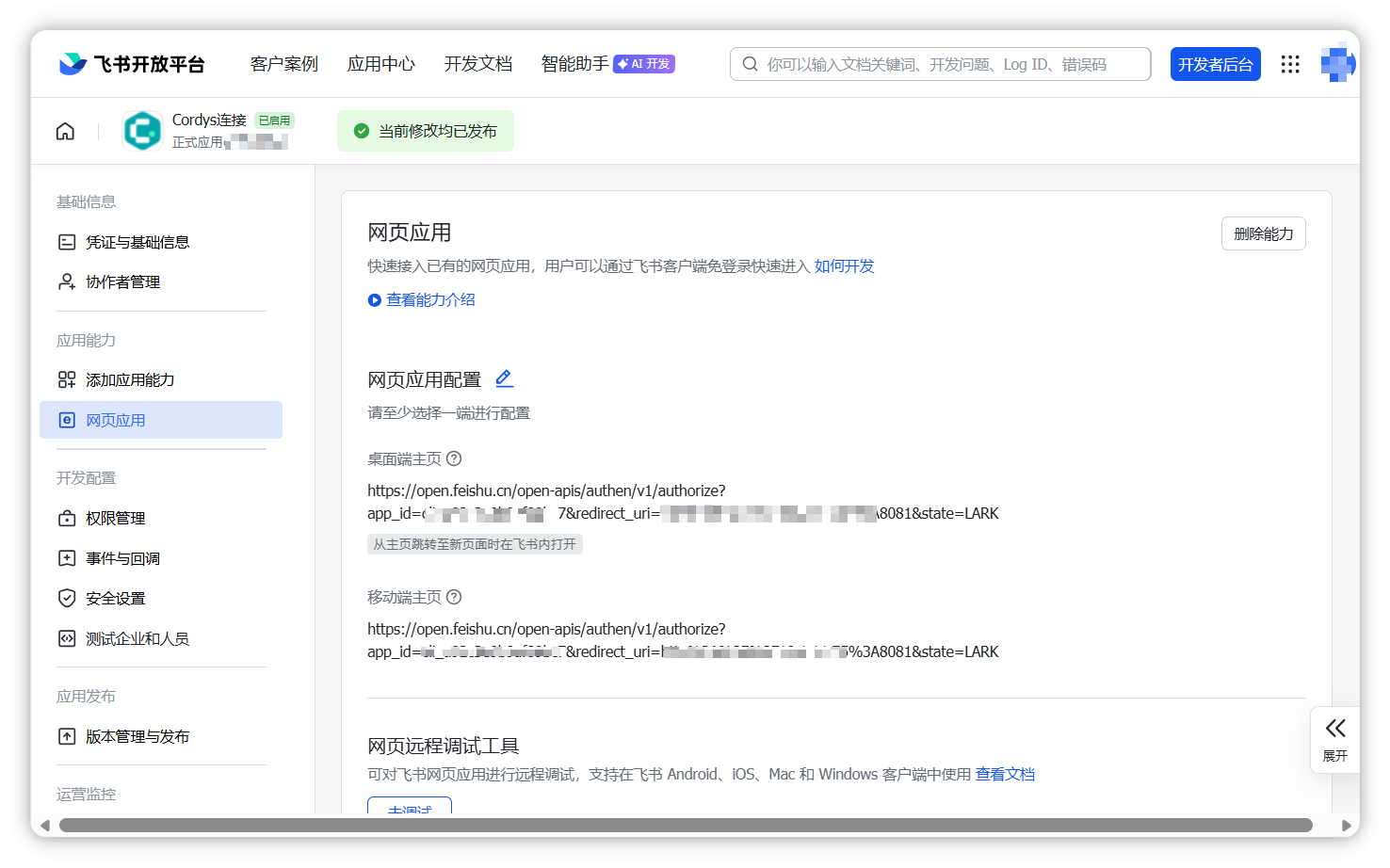The width and height of the screenshot is (1390, 868).
Task: Click the 当前修改均已发布 status badge
Action: [426, 131]
